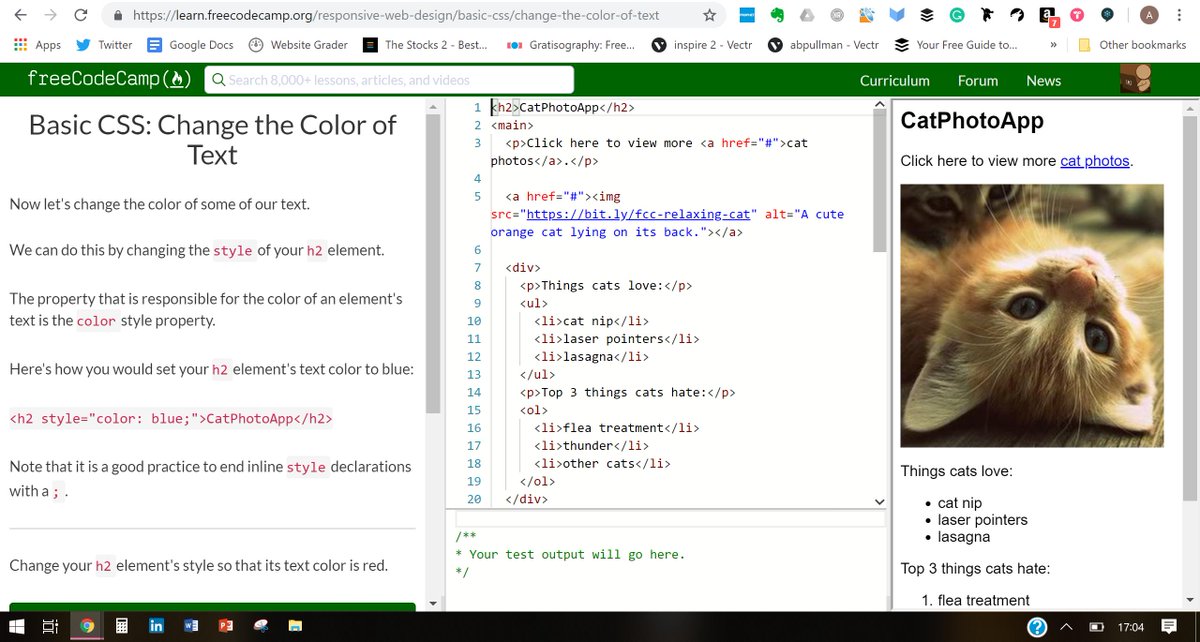Open Your Free Guide to bookmark
The height and width of the screenshot is (642, 1200).
pyautogui.click(x=956, y=45)
